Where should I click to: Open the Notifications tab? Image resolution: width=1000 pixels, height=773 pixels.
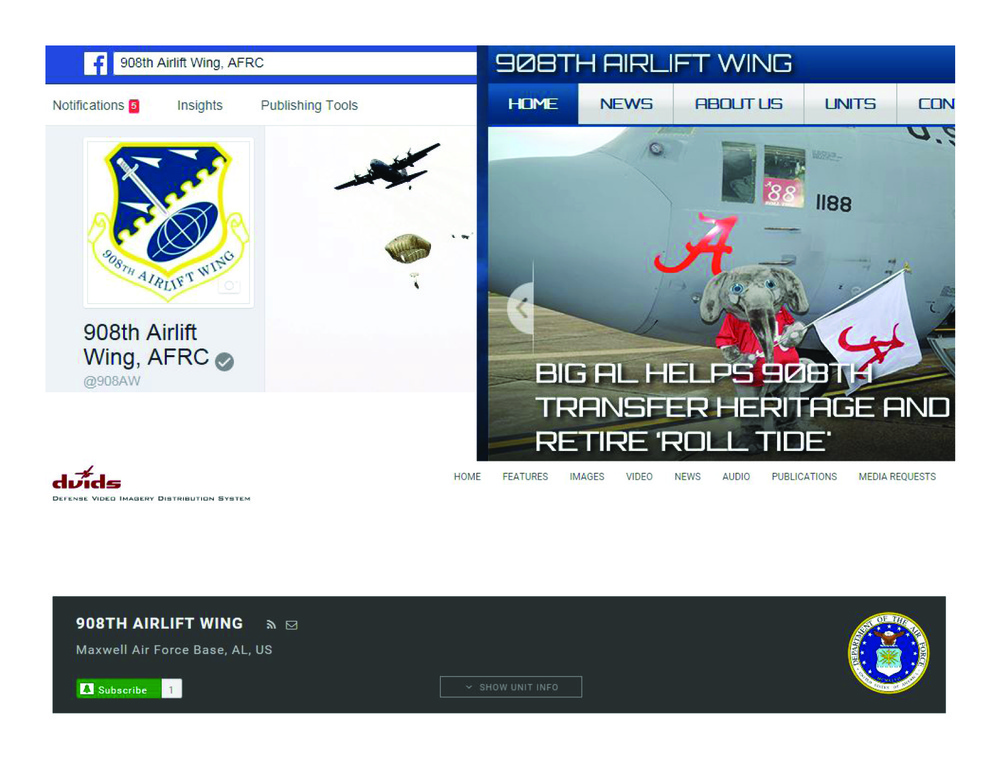point(88,105)
